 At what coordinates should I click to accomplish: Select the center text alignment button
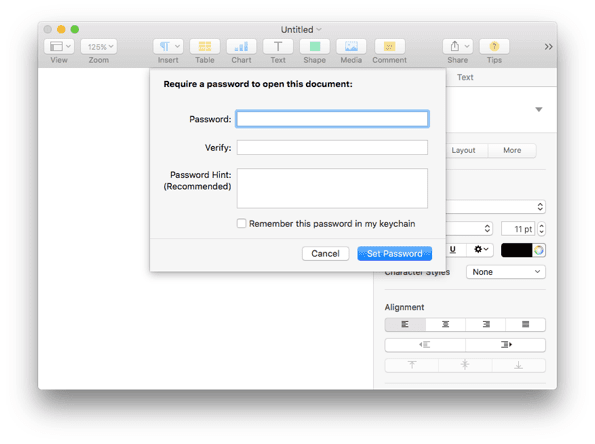(x=445, y=324)
